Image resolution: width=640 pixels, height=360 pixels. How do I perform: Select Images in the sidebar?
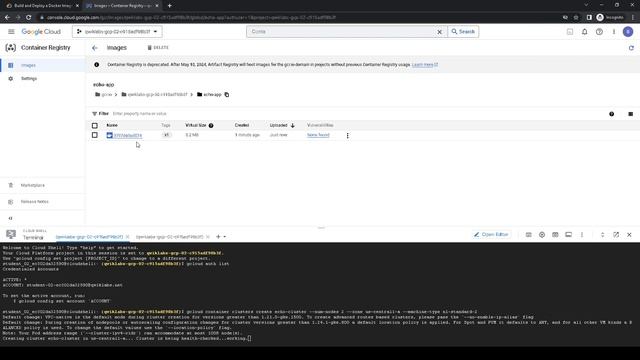click(x=42, y=65)
